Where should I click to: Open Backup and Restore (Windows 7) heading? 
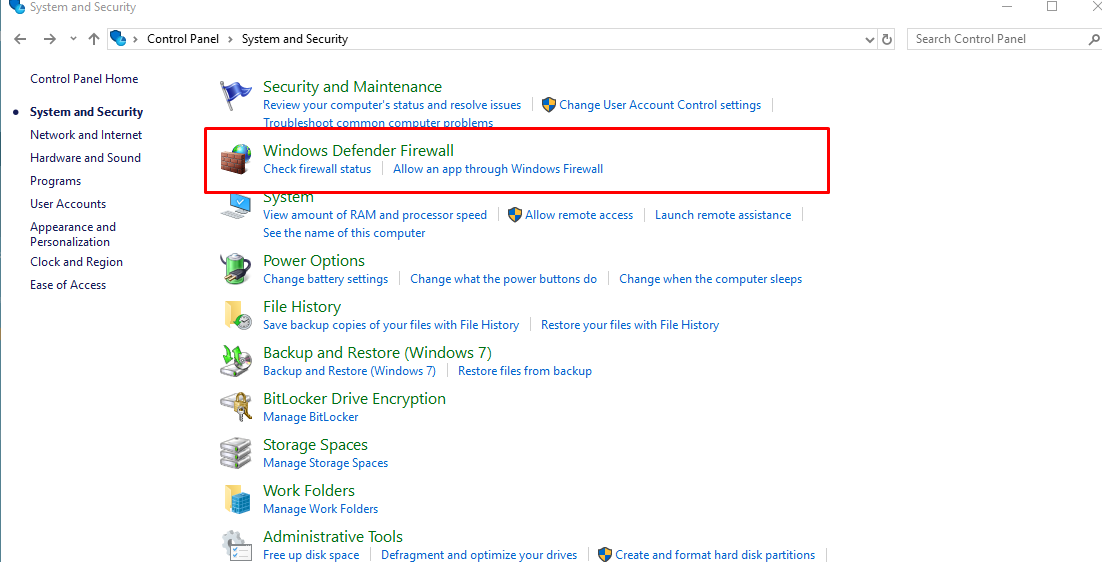[377, 353]
